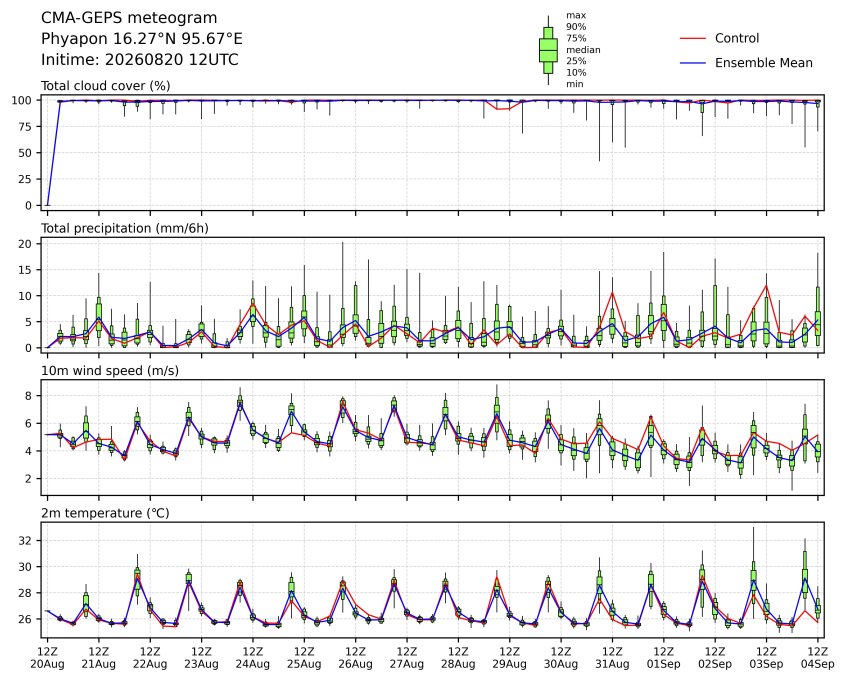This screenshot has width=846, height=681.
Task: Click the '12Z 27Aug' x-axis label
Action: coord(407,658)
